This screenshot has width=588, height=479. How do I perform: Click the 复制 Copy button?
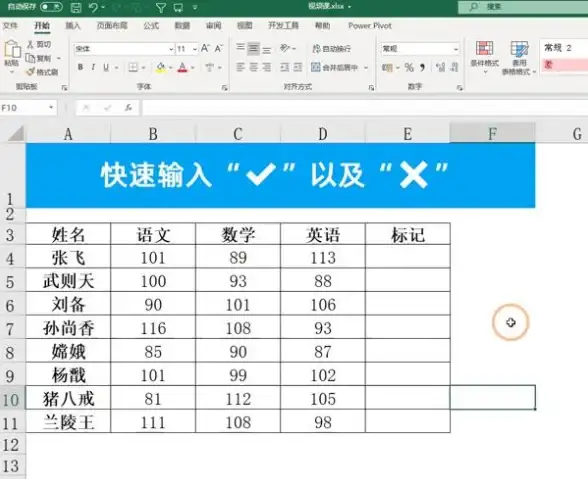38,58
